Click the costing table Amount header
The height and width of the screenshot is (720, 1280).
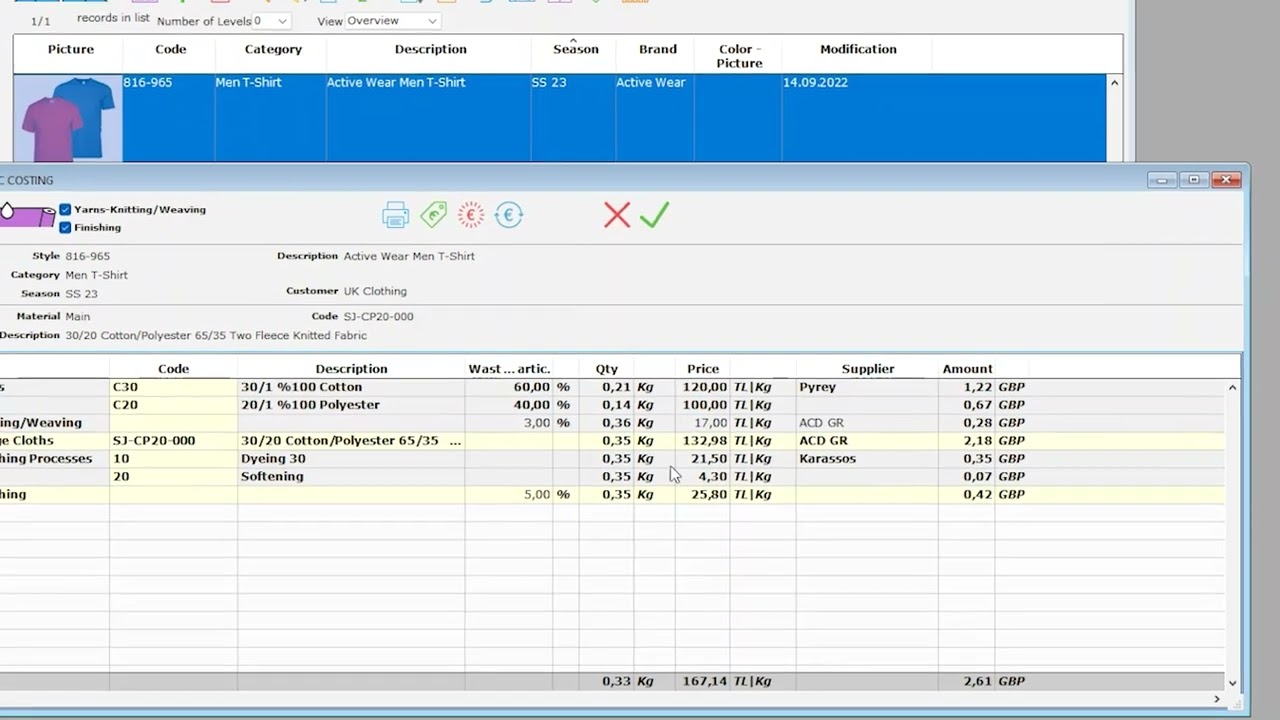pos(967,369)
